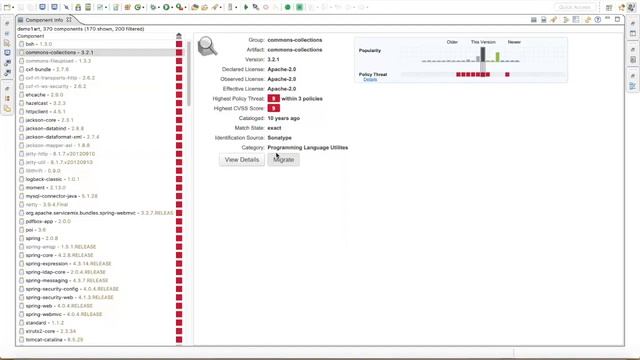Image resolution: width=640 pixels, height=360 pixels.
Task: Toggle checkbox for struts2-core row
Action: 21,331
